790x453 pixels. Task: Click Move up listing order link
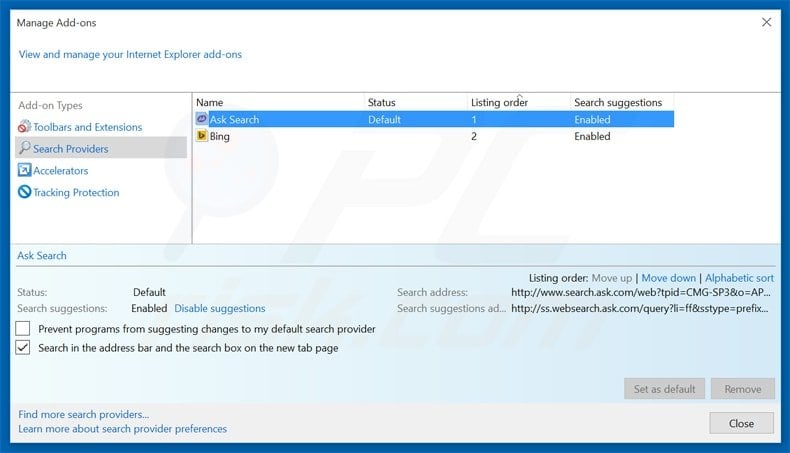(x=611, y=278)
